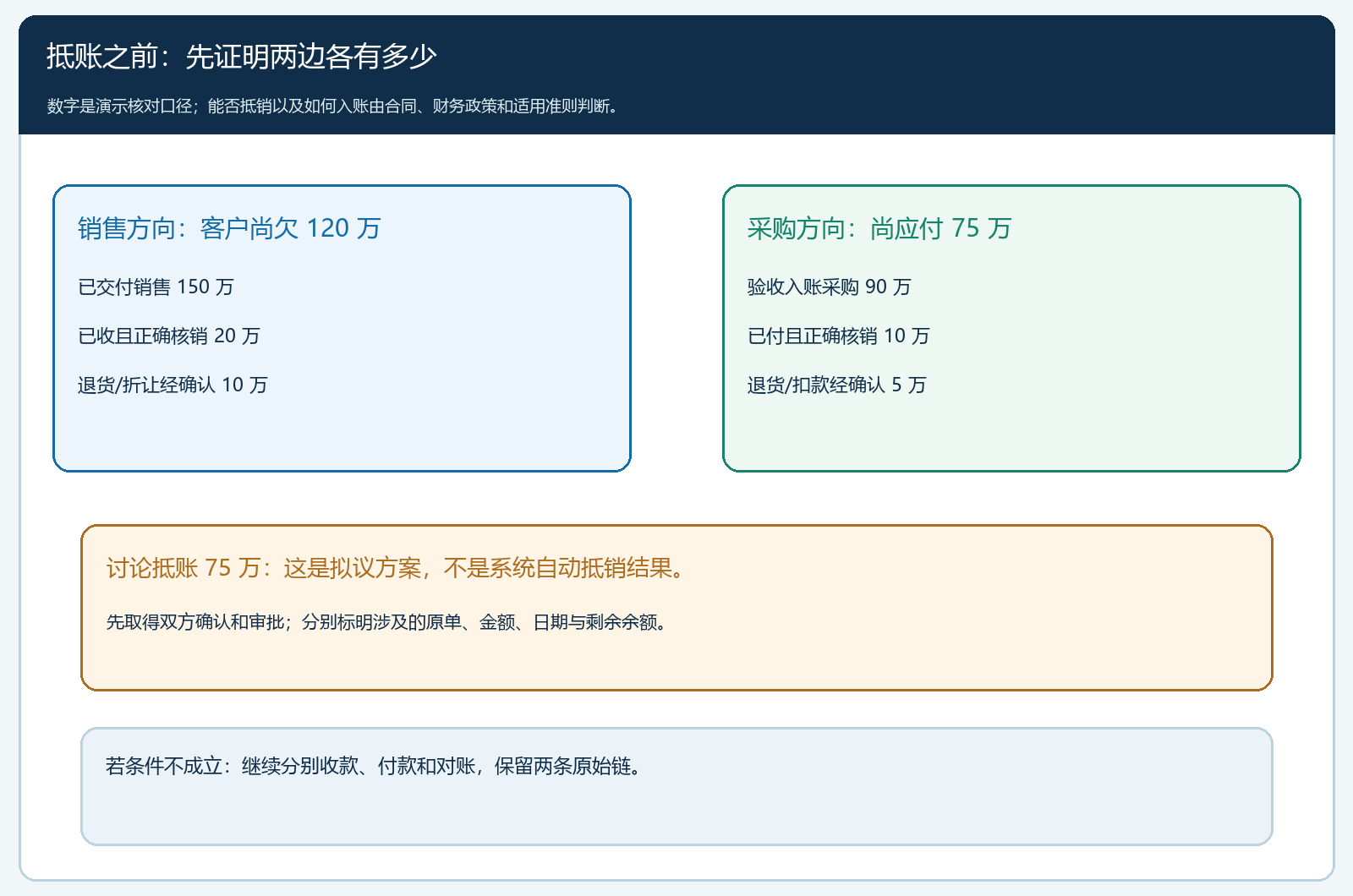Click the heading '采购方向：尚应付 75 万'
Image resolution: width=1353 pixels, height=896 pixels.
(879, 228)
